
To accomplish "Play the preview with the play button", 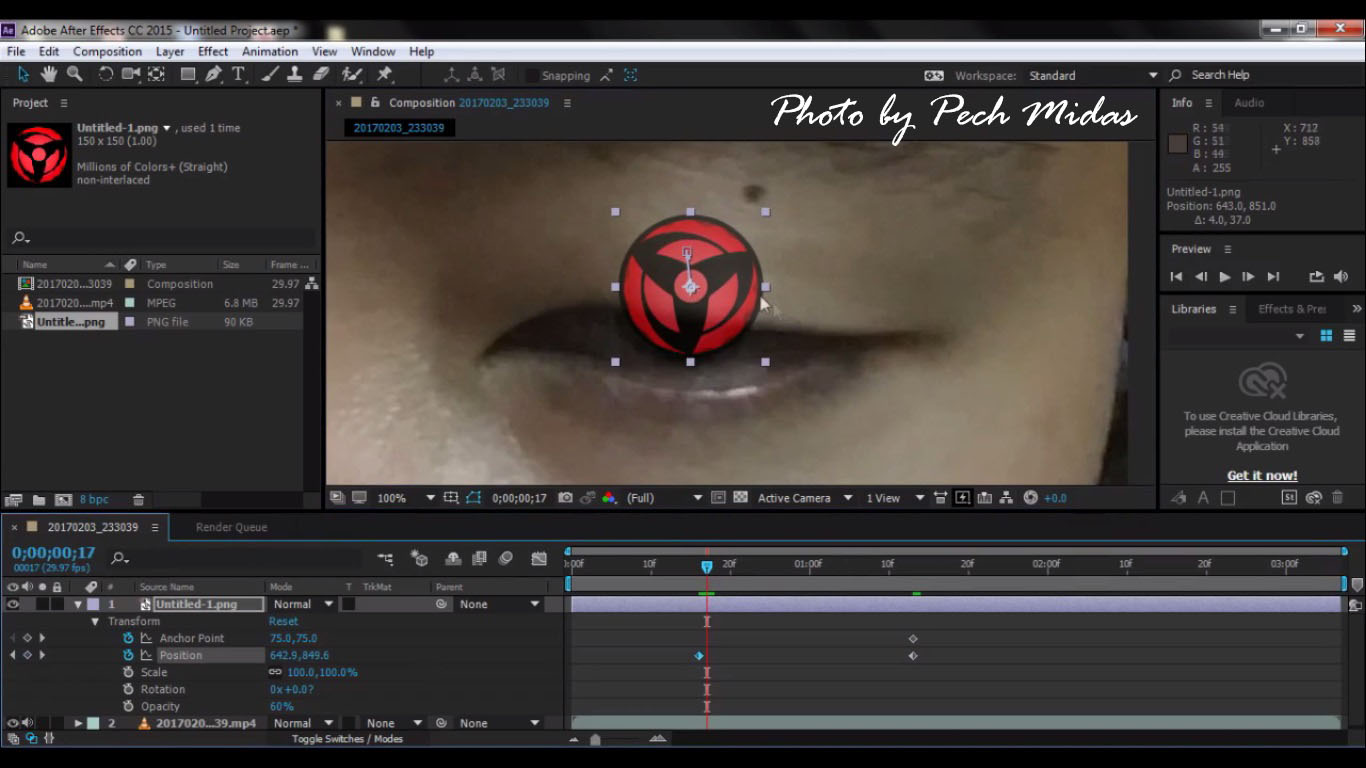I will point(1224,277).
